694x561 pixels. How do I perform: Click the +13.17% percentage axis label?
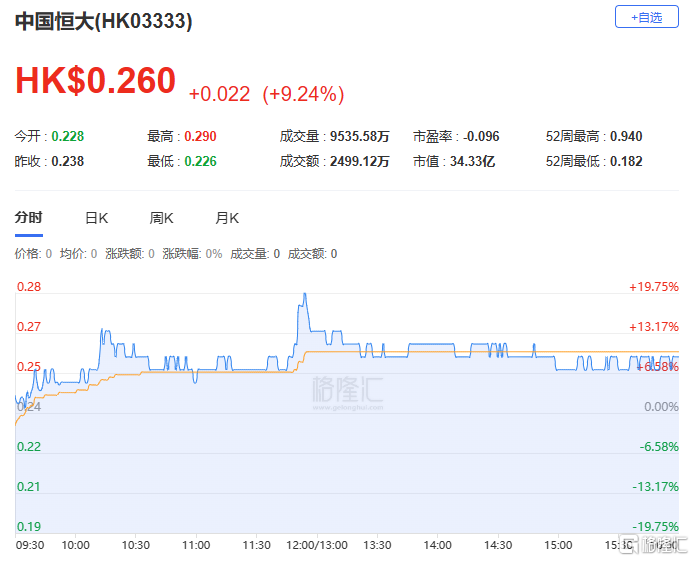pos(654,327)
